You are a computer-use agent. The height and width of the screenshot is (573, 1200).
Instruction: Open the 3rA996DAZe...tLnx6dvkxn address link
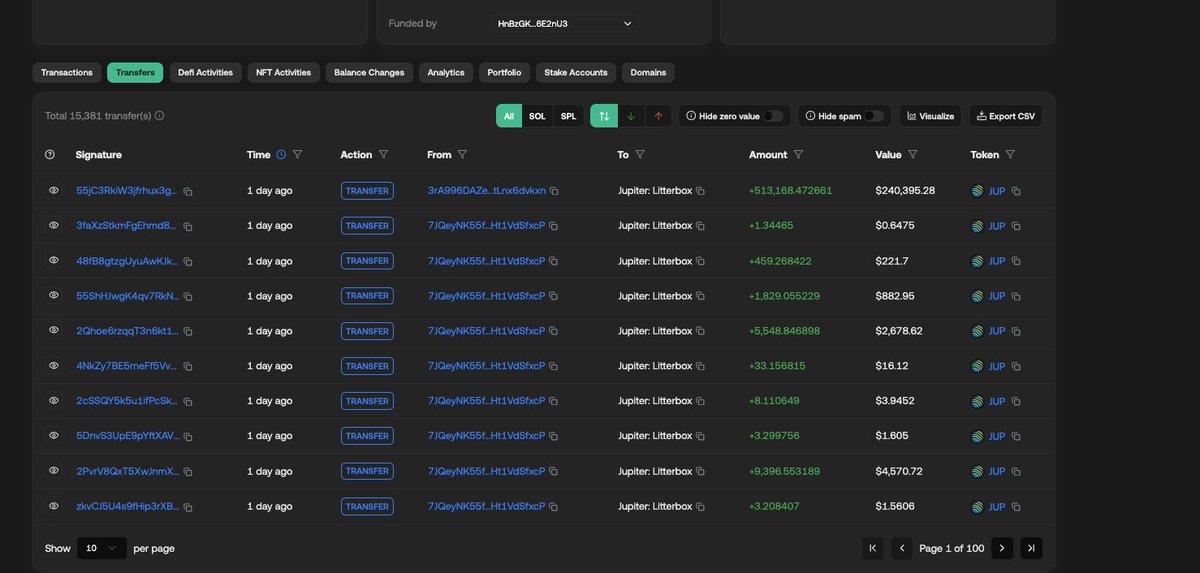487,190
